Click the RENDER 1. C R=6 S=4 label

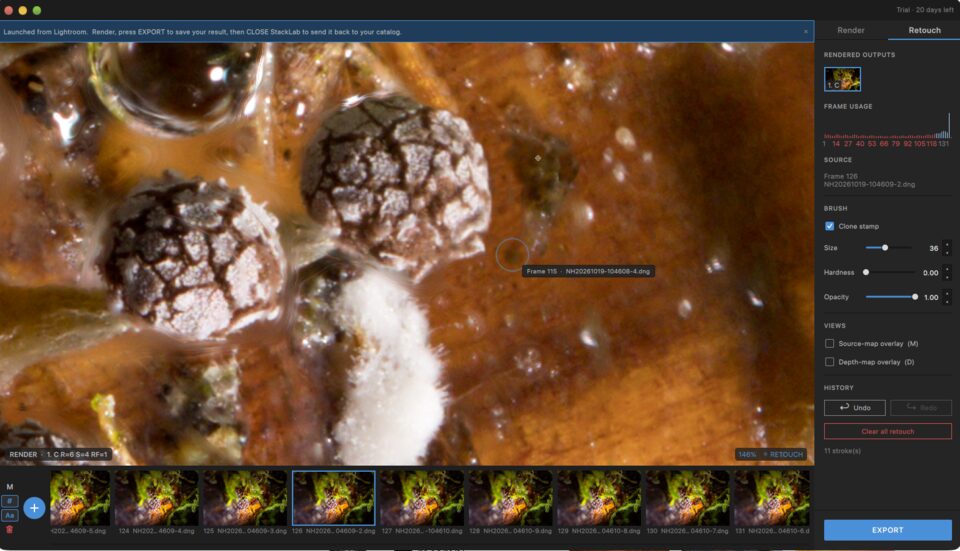coord(58,454)
